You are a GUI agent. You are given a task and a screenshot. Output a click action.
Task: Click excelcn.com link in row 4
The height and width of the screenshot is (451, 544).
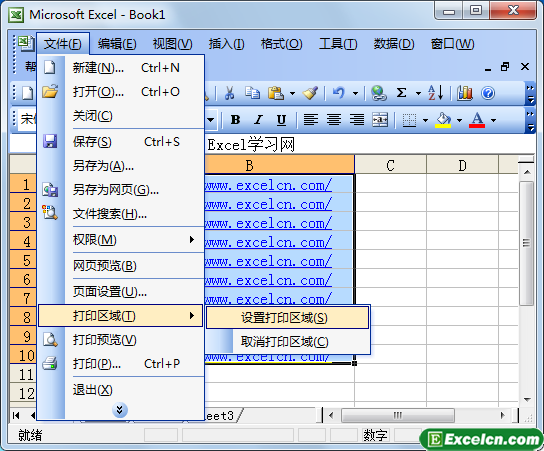269,242
